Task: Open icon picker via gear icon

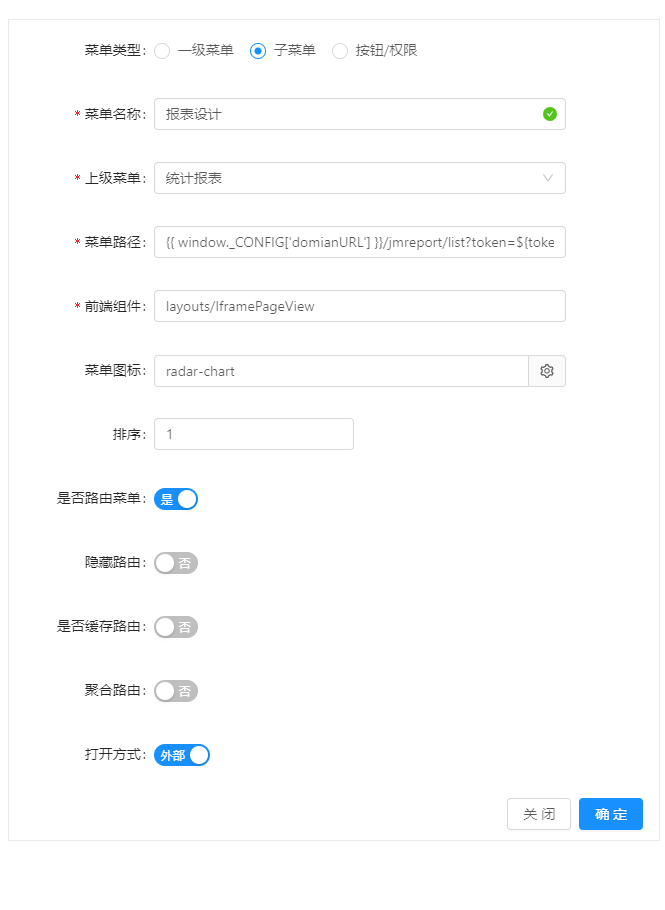Action: (x=547, y=371)
